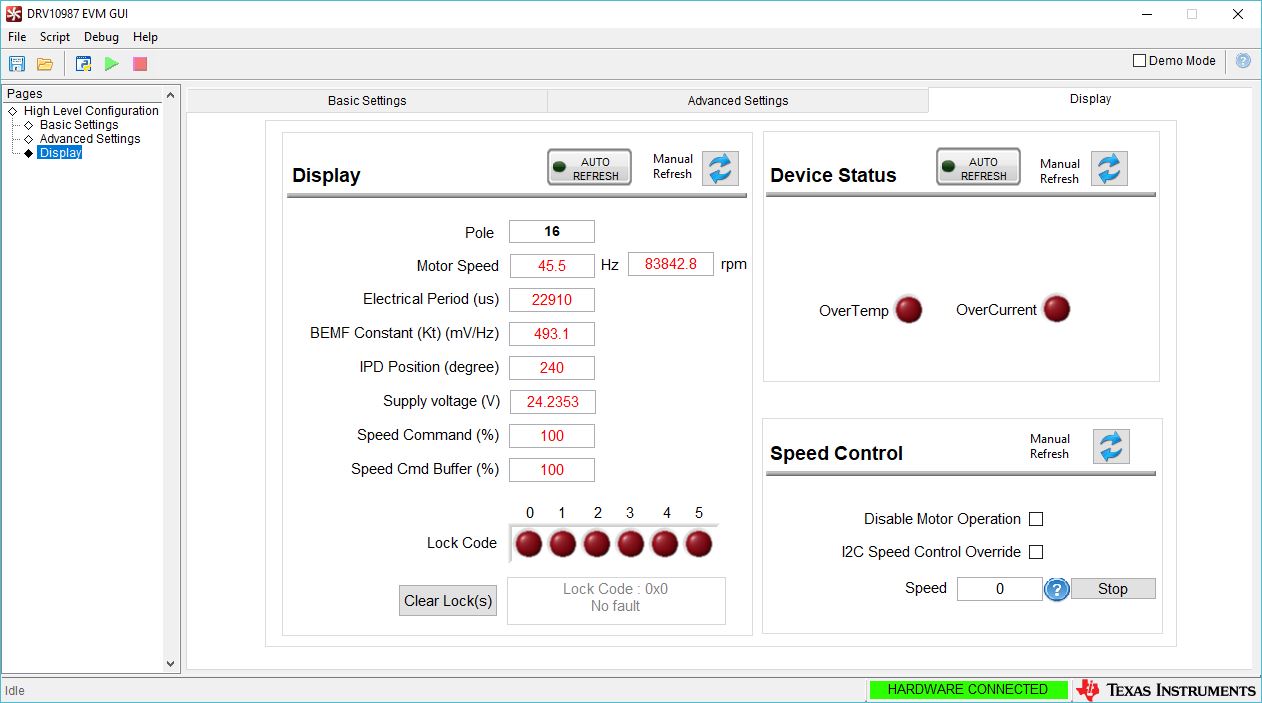Click Lock Code LED 3
The height and width of the screenshot is (703, 1262).
pyautogui.click(x=631, y=544)
